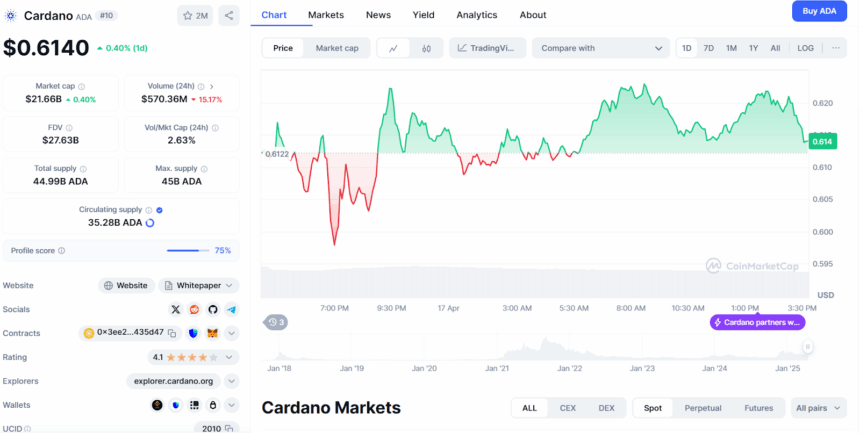Copy the contract address 0x3ee2...435d47
Image resolution: width=860 pixels, height=433 pixels.
pyautogui.click(x=172, y=333)
